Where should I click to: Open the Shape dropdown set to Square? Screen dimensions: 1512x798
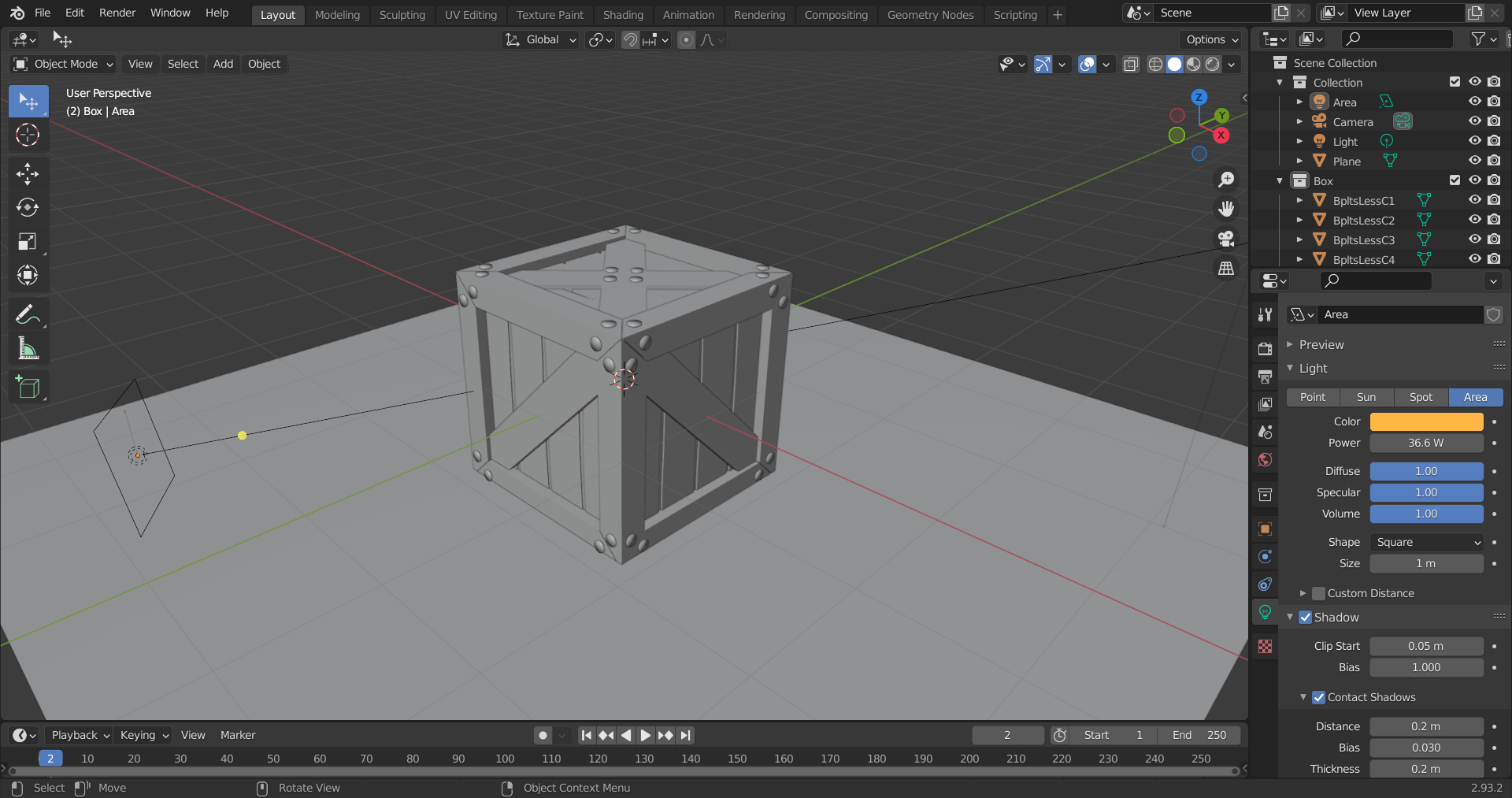point(1427,542)
